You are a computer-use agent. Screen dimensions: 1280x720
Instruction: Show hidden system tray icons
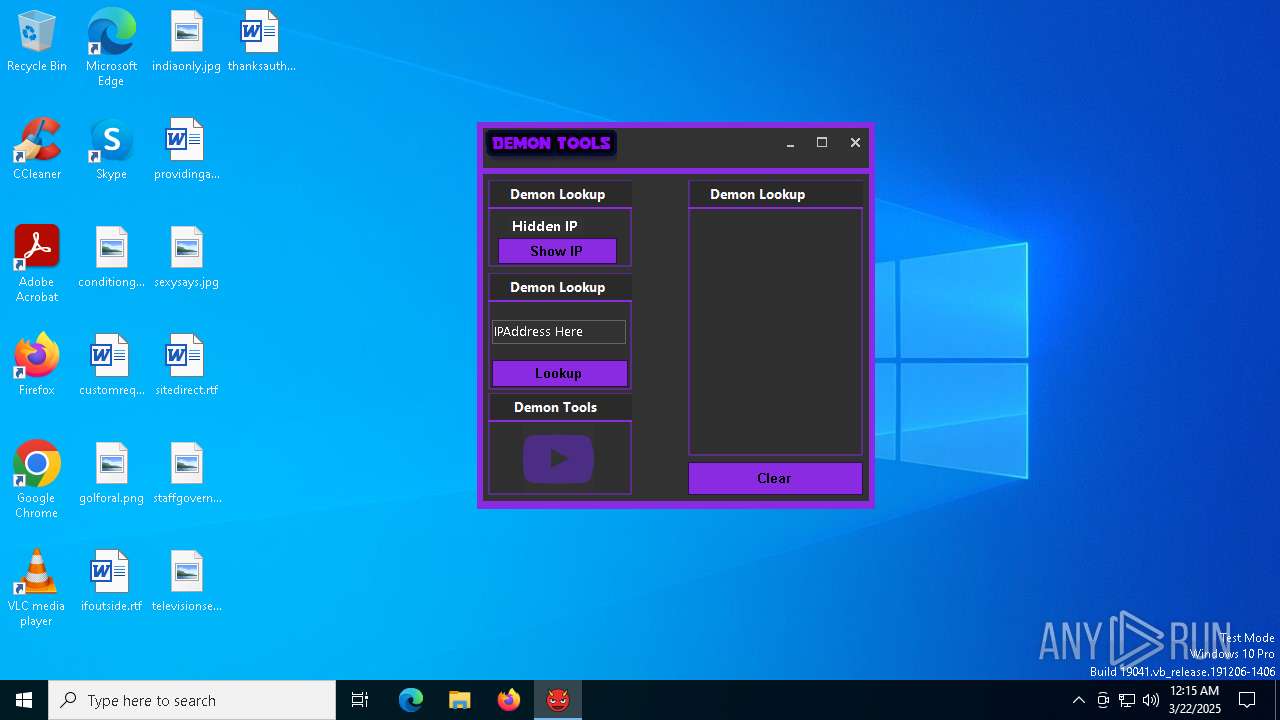pos(1078,700)
